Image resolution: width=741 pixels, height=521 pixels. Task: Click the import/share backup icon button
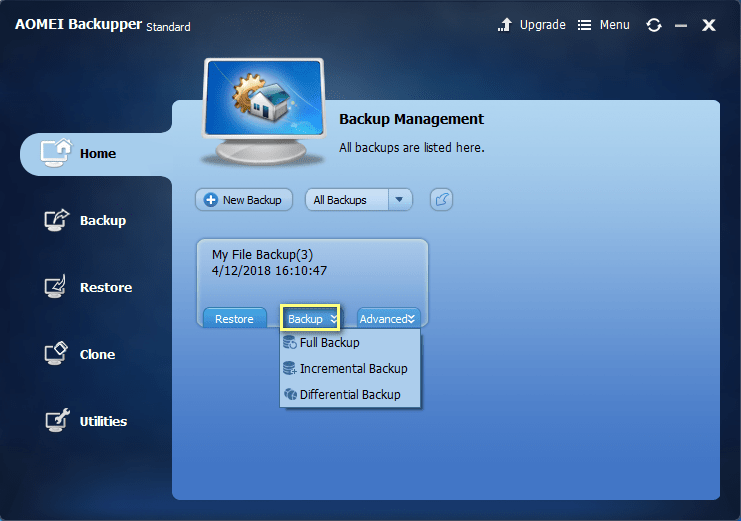coord(441,200)
